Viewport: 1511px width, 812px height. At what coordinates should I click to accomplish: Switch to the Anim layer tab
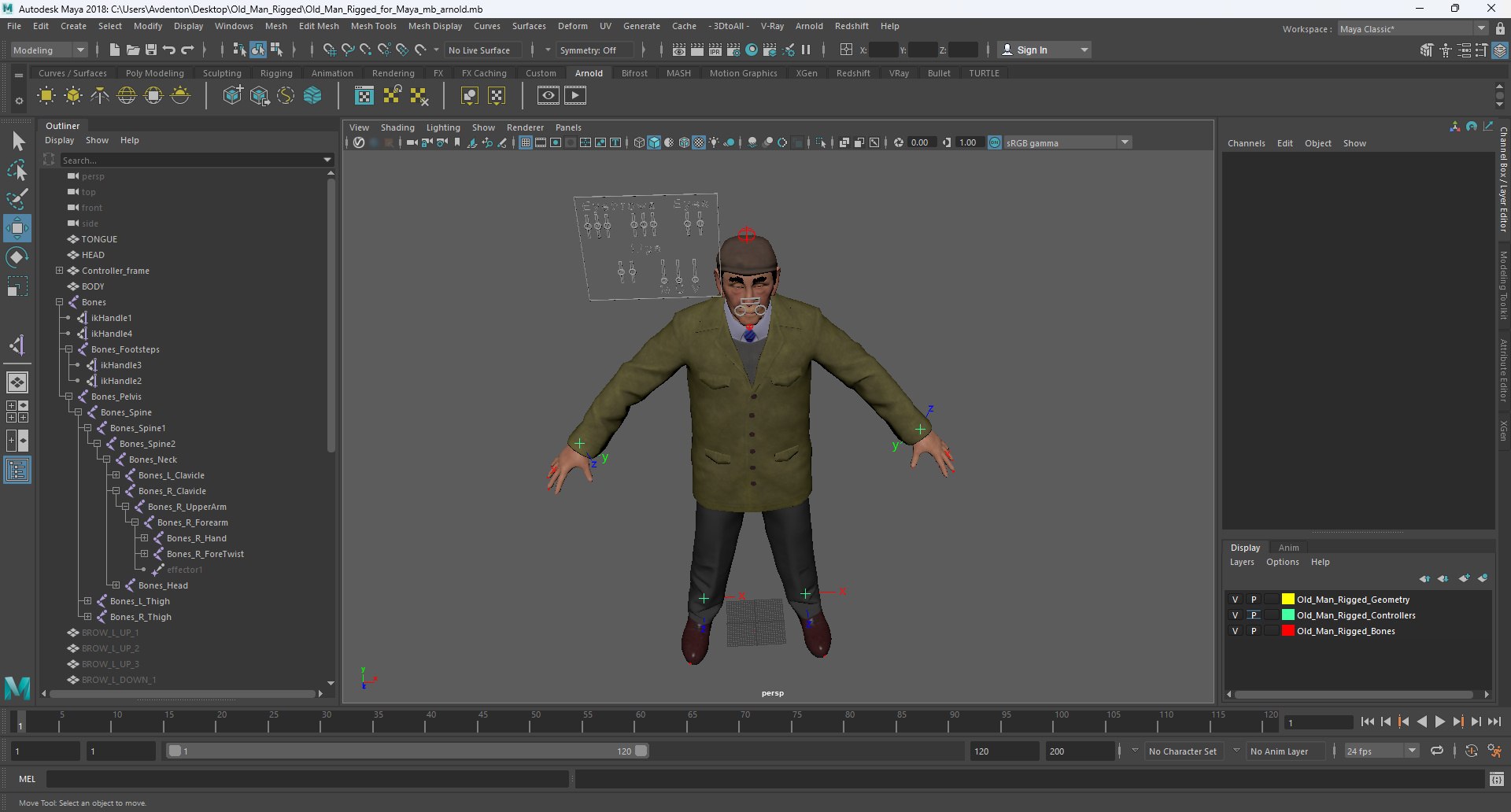[x=1288, y=548]
